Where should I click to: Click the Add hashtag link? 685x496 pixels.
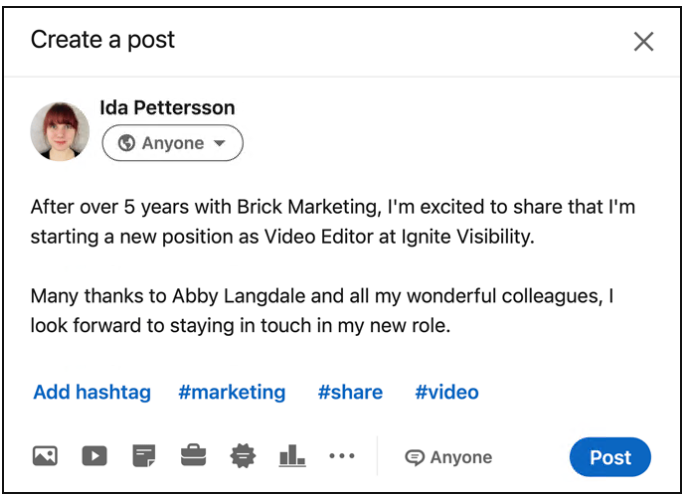[92, 392]
